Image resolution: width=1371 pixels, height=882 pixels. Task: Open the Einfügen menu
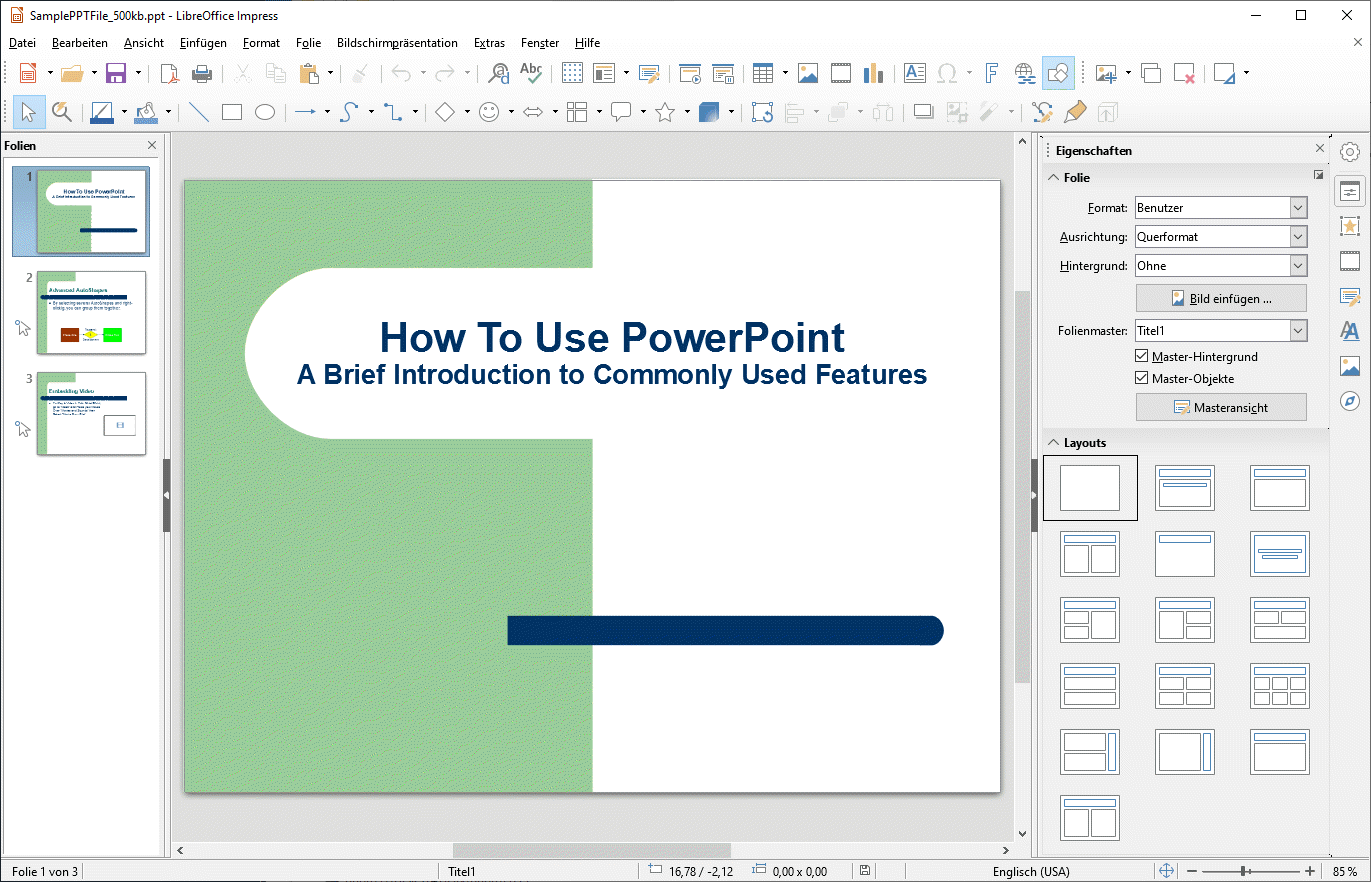[203, 43]
